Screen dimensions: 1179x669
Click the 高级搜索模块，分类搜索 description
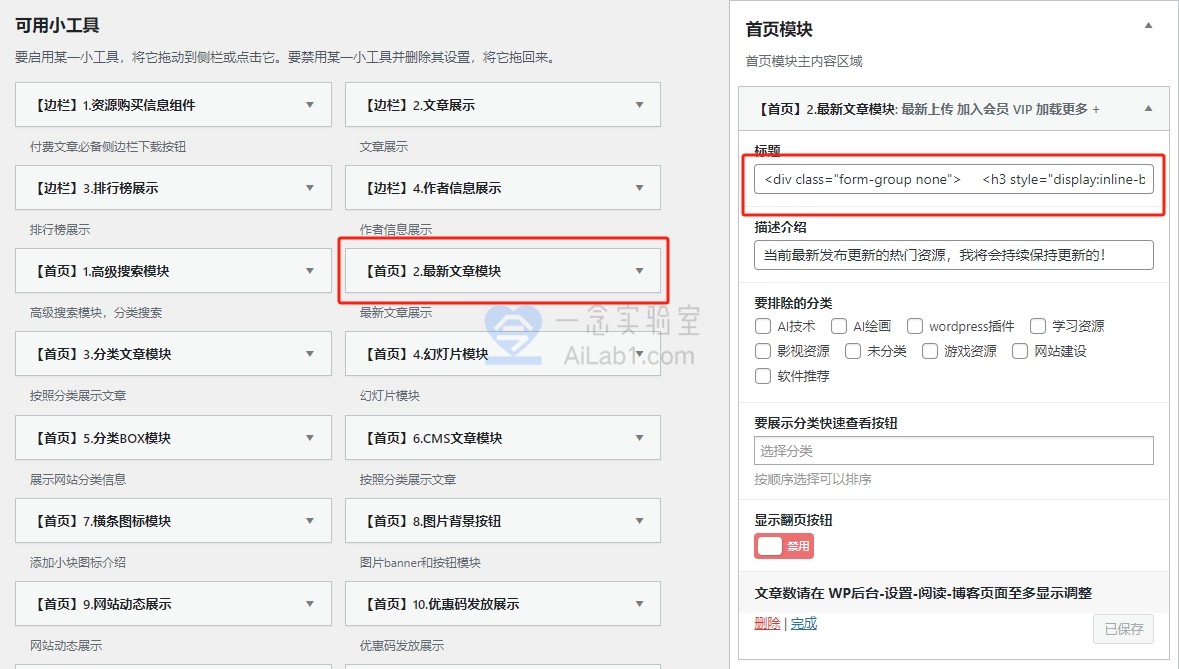[x=95, y=313]
